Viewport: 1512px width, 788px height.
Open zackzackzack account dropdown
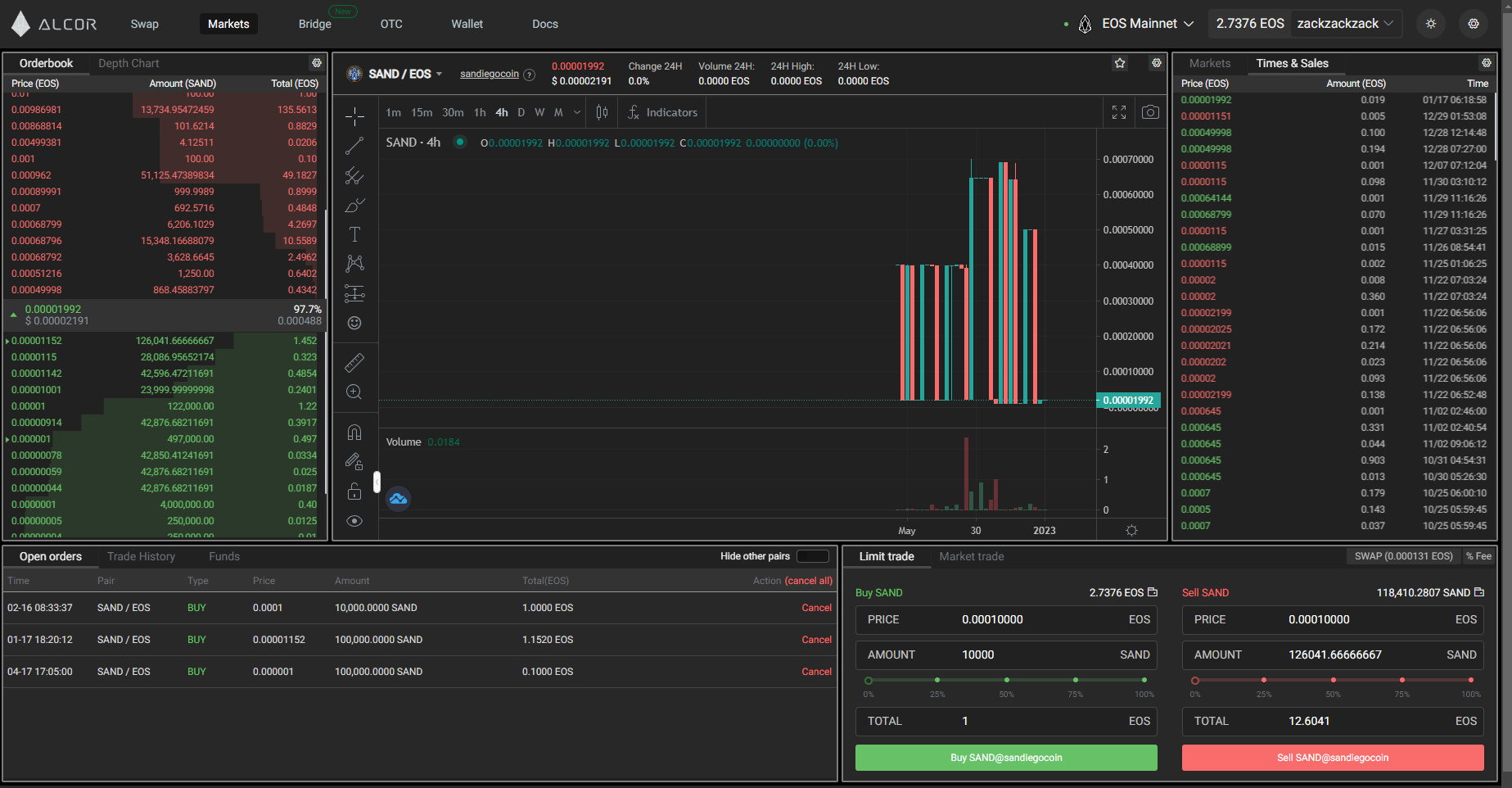[1345, 24]
